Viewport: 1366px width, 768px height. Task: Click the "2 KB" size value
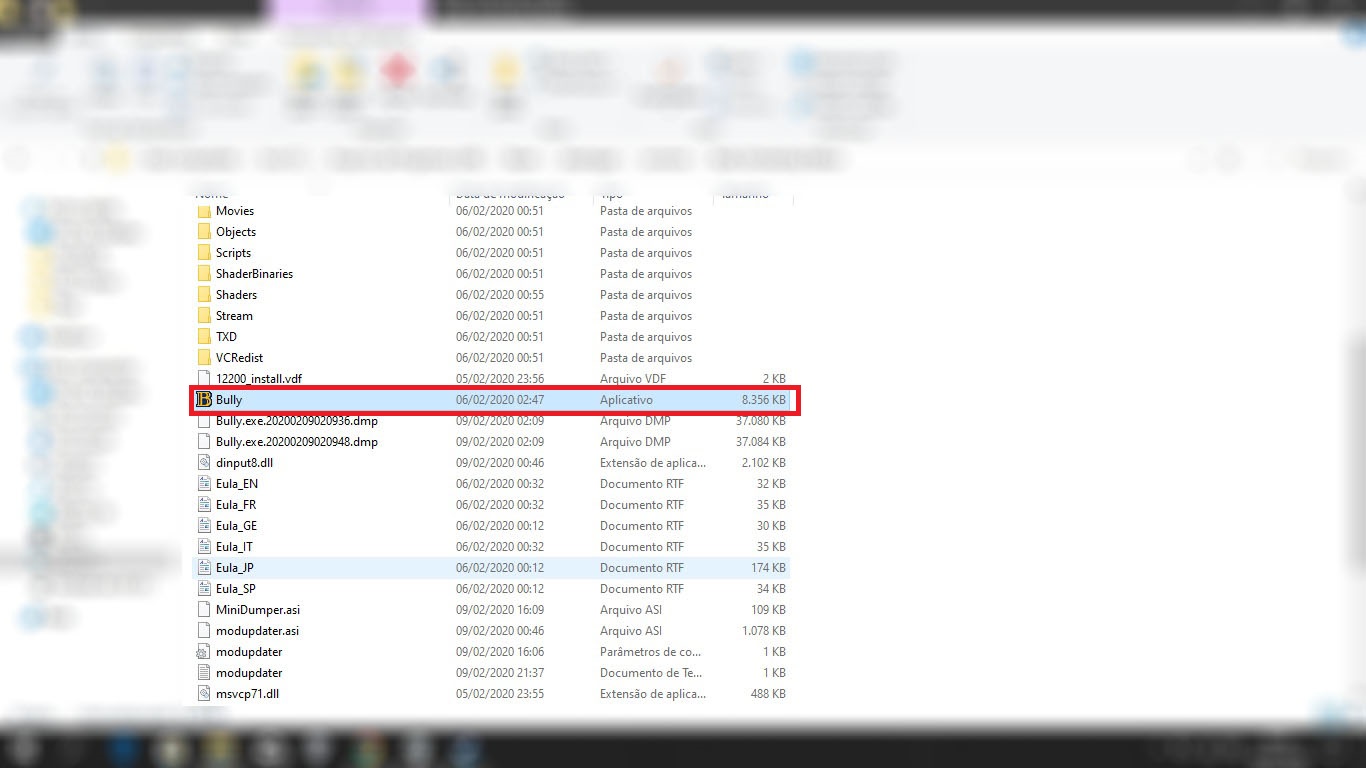[774, 379]
